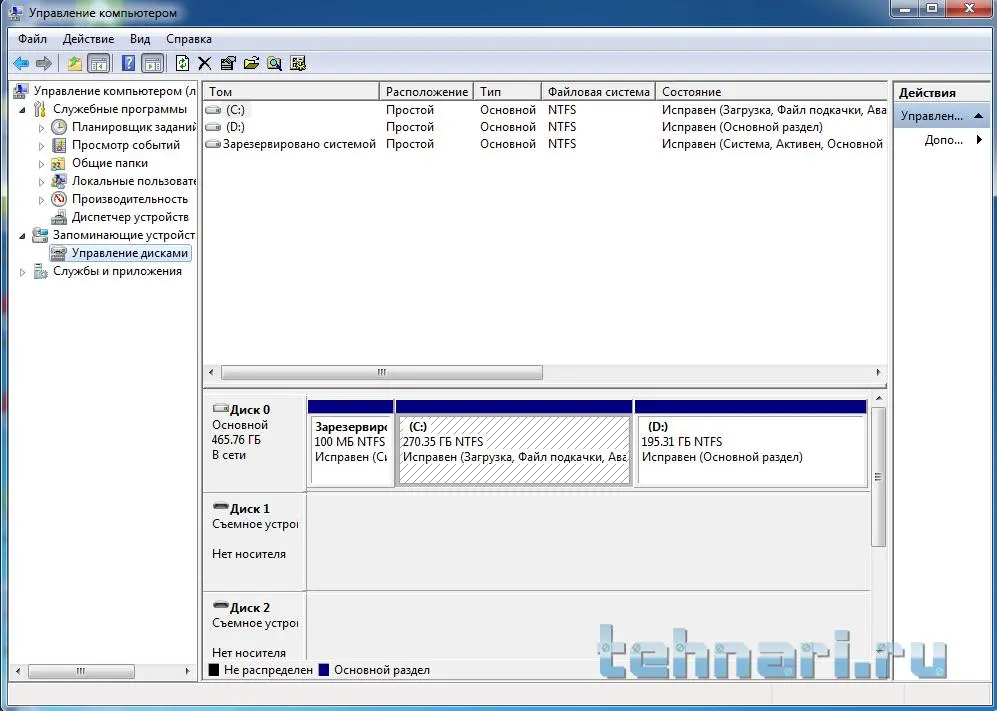
Task: Collapse the Служебные программы tree node
Action: [23, 109]
